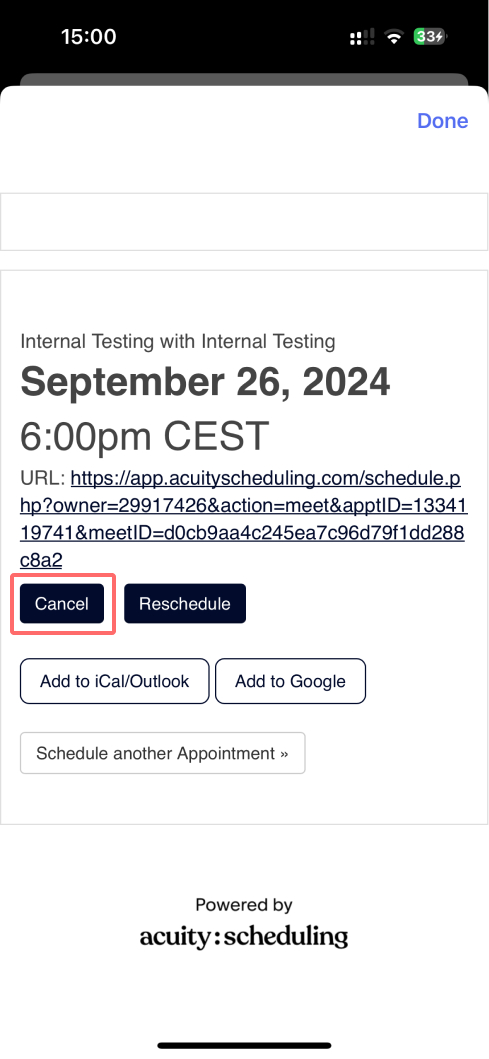Image resolution: width=489 pixels, height=1059 pixels.
Task: Tap the 15:00 clock in the status bar
Action: (88, 36)
